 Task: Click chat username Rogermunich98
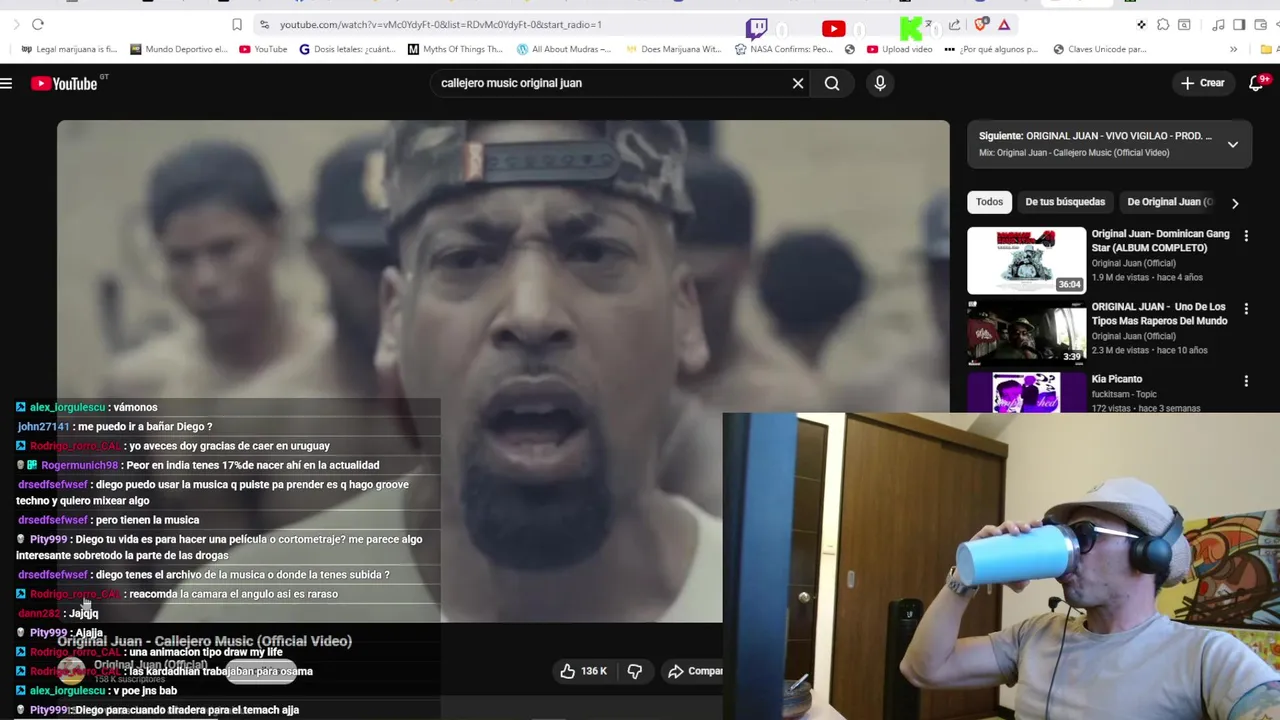(79, 465)
